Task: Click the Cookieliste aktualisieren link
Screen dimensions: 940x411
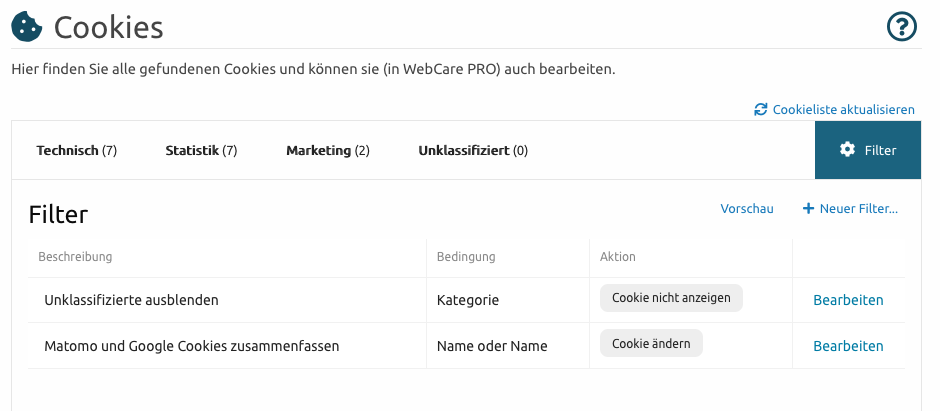Action: (843, 110)
